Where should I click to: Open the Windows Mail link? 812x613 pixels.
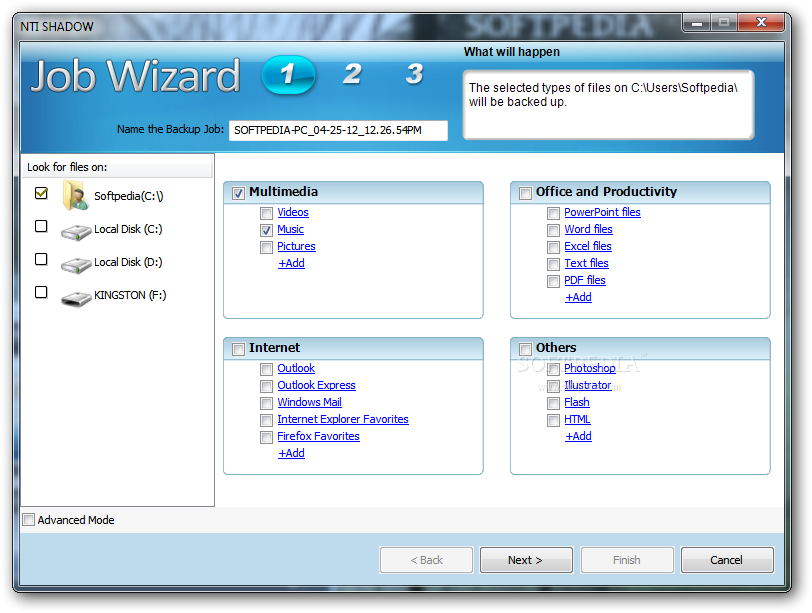(x=309, y=402)
